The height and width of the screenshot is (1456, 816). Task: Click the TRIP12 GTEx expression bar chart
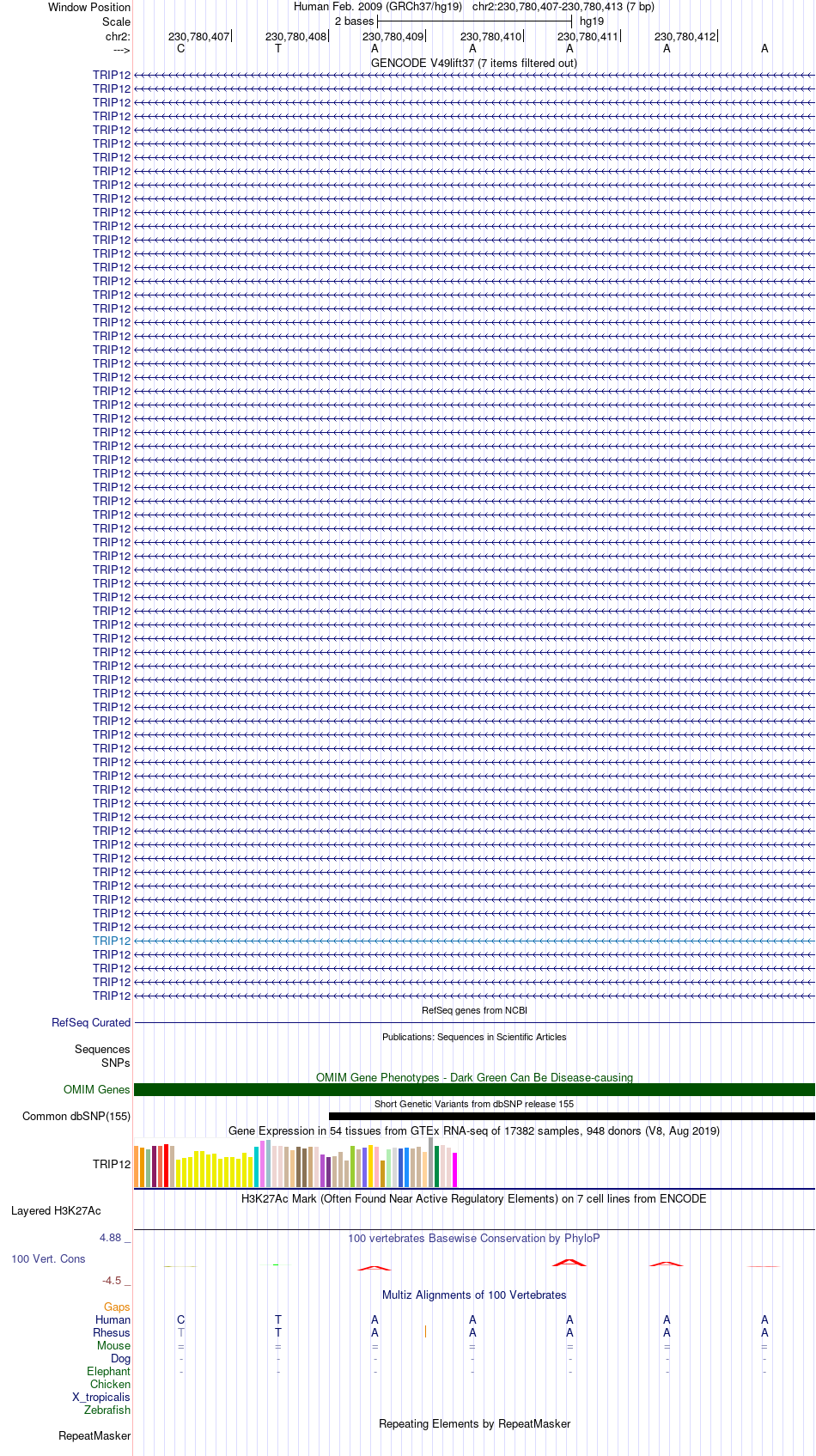pyautogui.click(x=296, y=1163)
